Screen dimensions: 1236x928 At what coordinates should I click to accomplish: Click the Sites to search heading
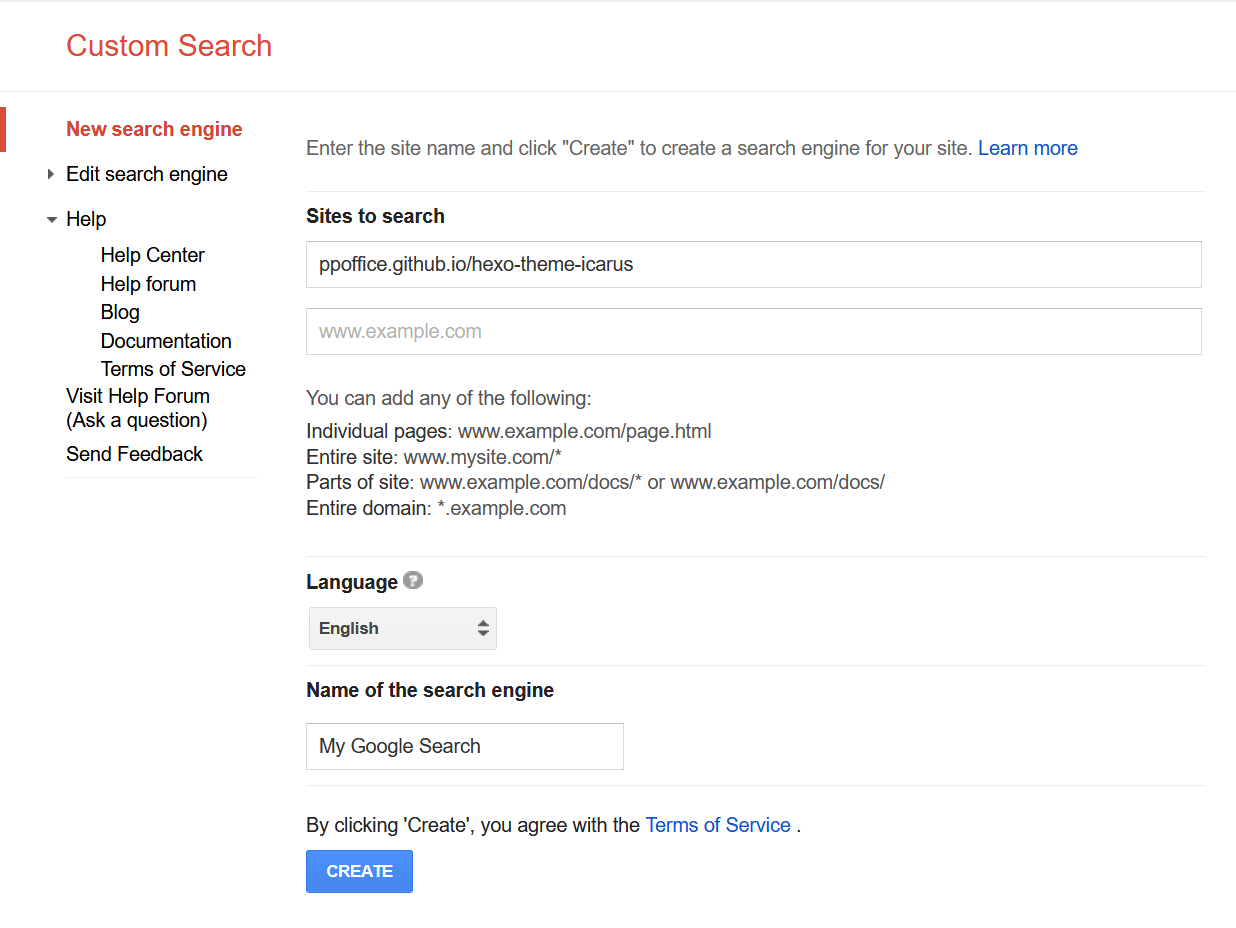click(375, 216)
